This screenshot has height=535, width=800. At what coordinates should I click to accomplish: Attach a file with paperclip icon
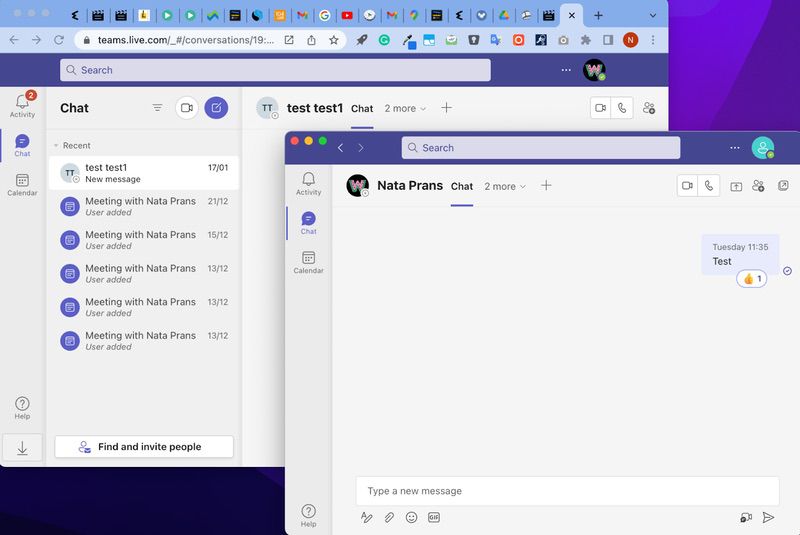tap(389, 518)
